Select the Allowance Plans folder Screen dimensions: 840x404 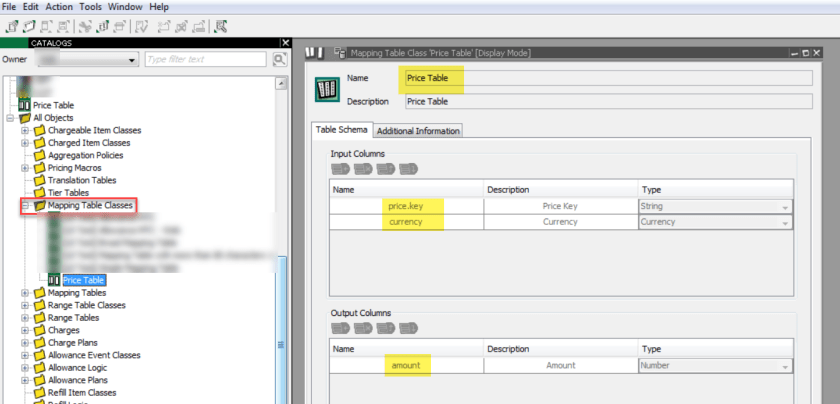[x=78, y=380]
